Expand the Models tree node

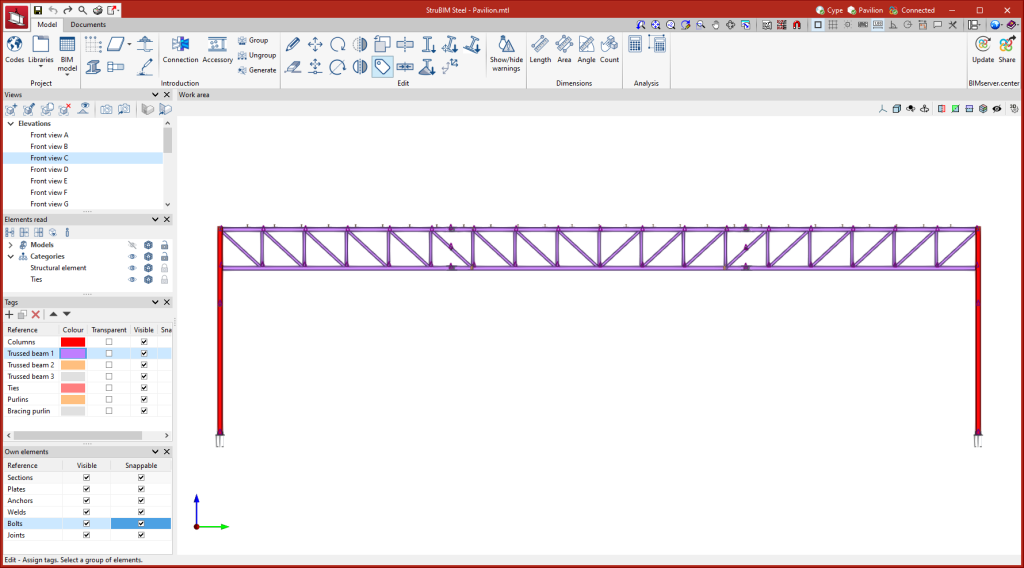(x=10, y=245)
